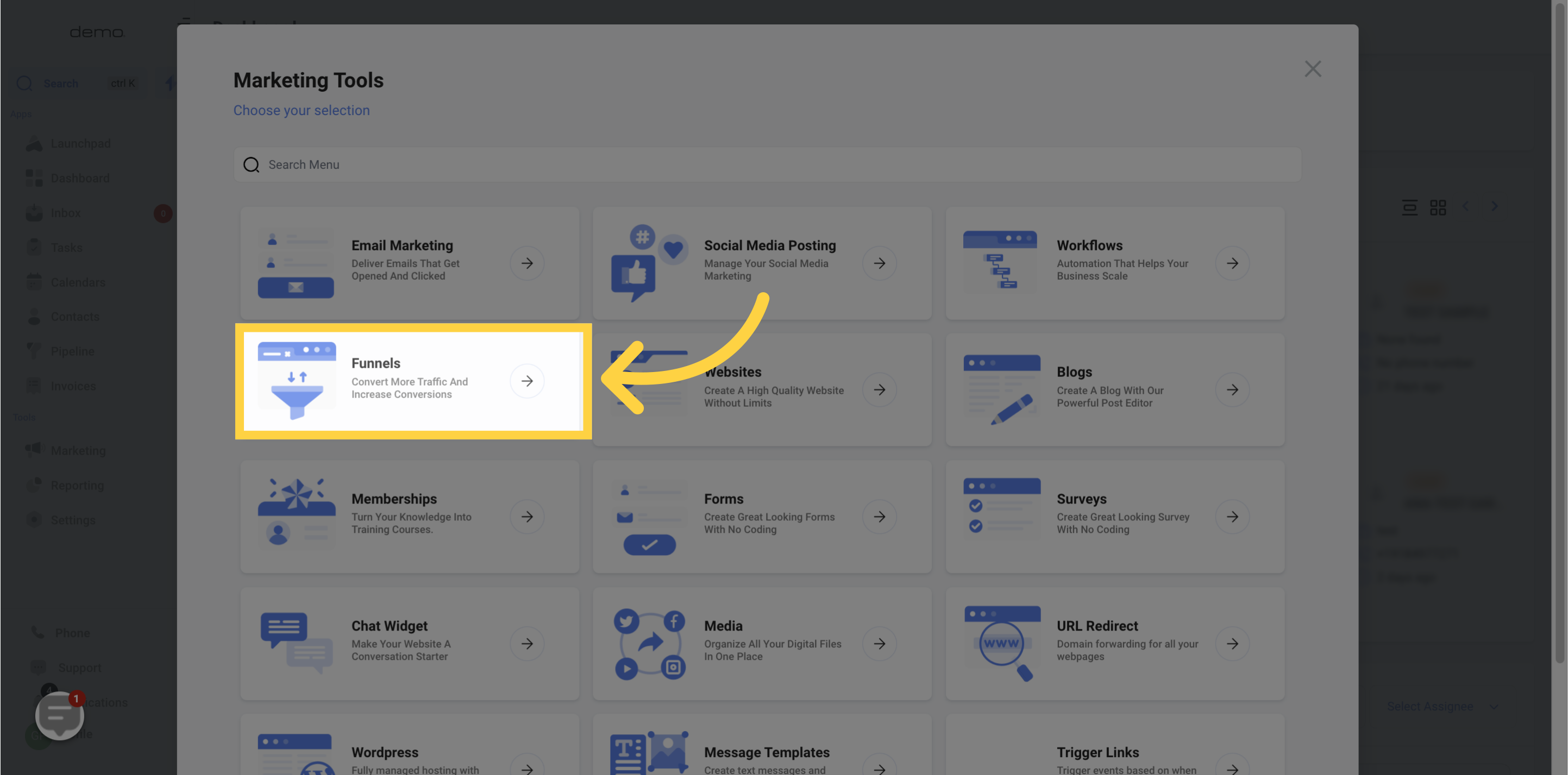The image size is (1568, 775).
Task: Click the Wordpress card title
Action: pyautogui.click(x=385, y=753)
